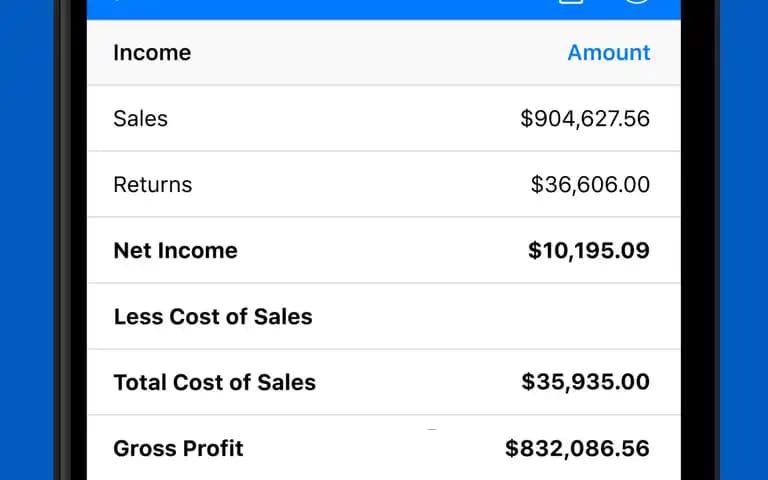Select the Total Cost of Sales label
This screenshot has width=768, height=480.
click(x=214, y=382)
